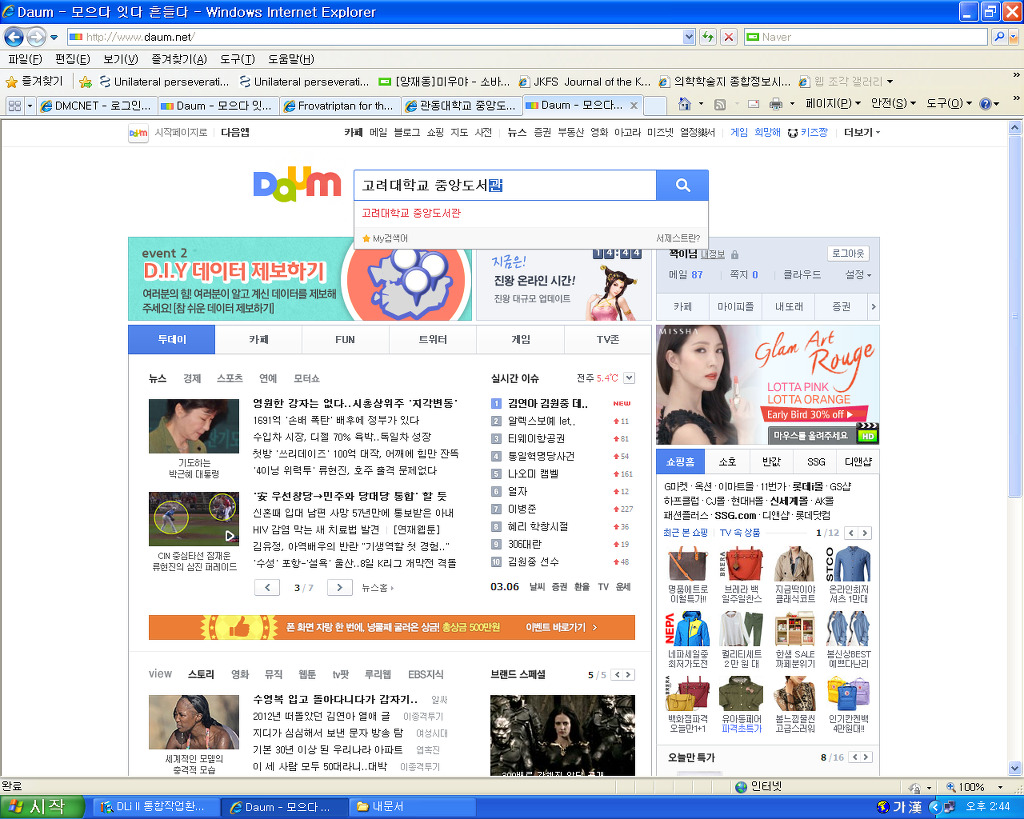The height and width of the screenshot is (819, 1024).
Task: Expand the login box services with the right arrow
Action: click(873, 306)
